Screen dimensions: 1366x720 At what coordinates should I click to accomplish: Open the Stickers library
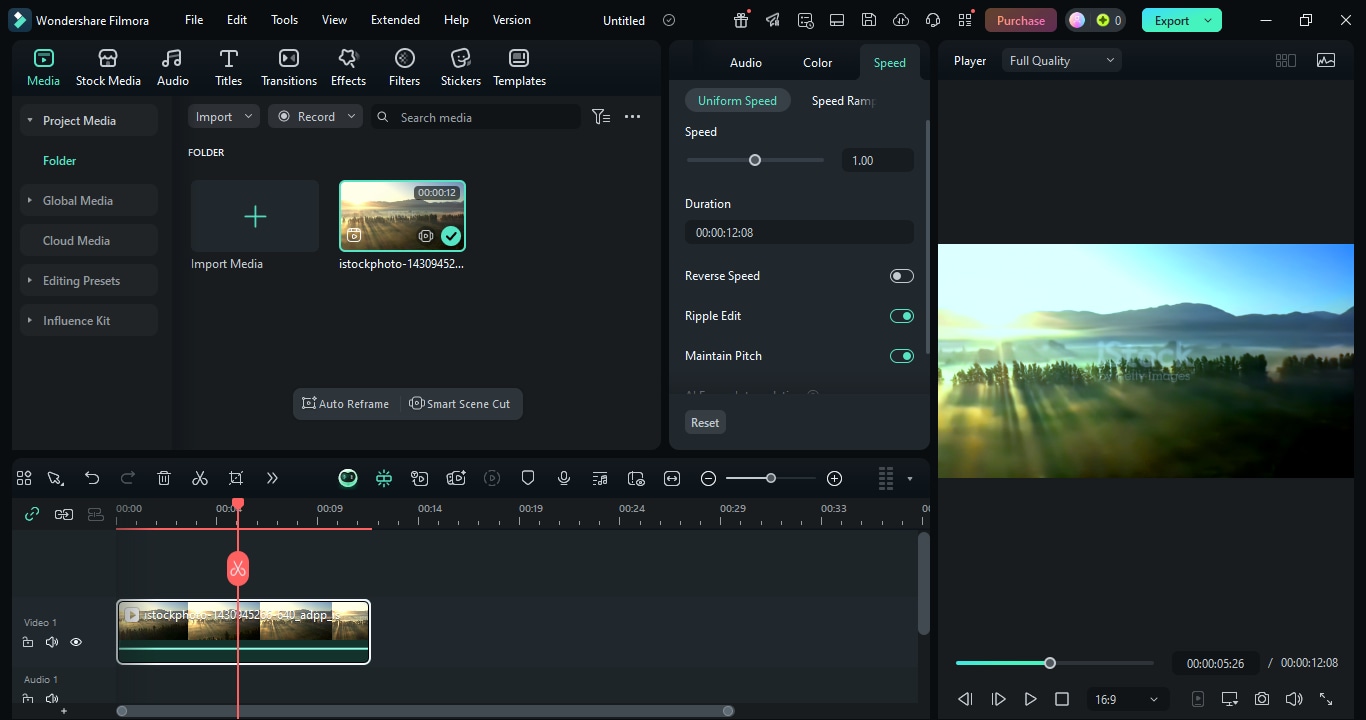pyautogui.click(x=460, y=67)
